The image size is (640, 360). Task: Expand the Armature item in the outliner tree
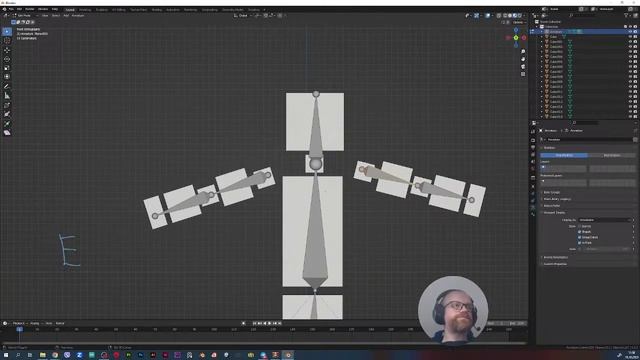click(542, 31)
